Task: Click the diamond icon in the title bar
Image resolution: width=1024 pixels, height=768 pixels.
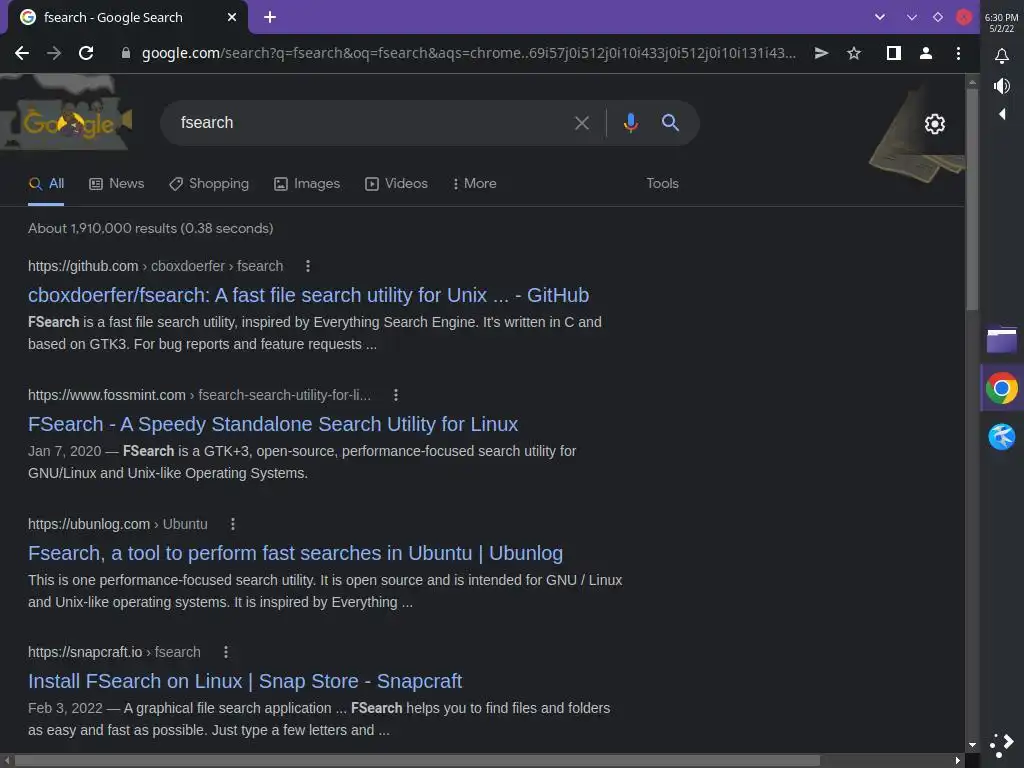Action: [x=938, y=17]
